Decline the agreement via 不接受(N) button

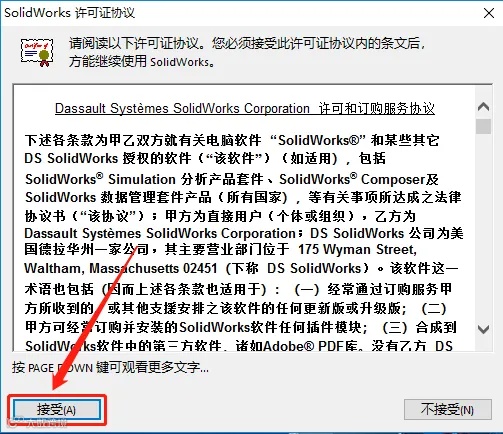click(x=448, y=409)
